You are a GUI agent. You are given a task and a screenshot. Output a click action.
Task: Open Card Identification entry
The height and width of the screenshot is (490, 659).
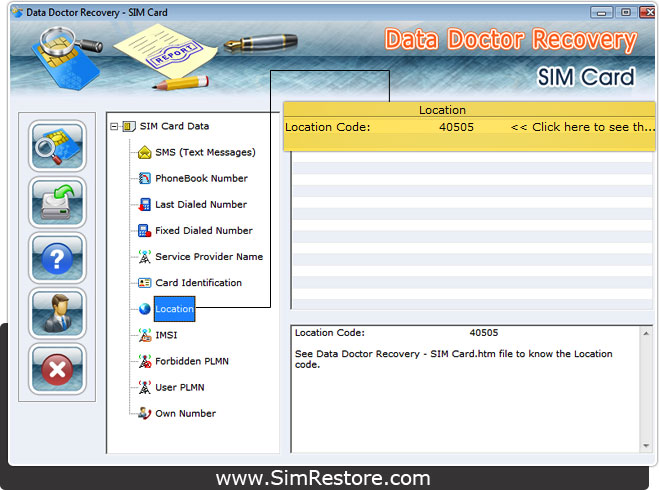pos(198,283)
